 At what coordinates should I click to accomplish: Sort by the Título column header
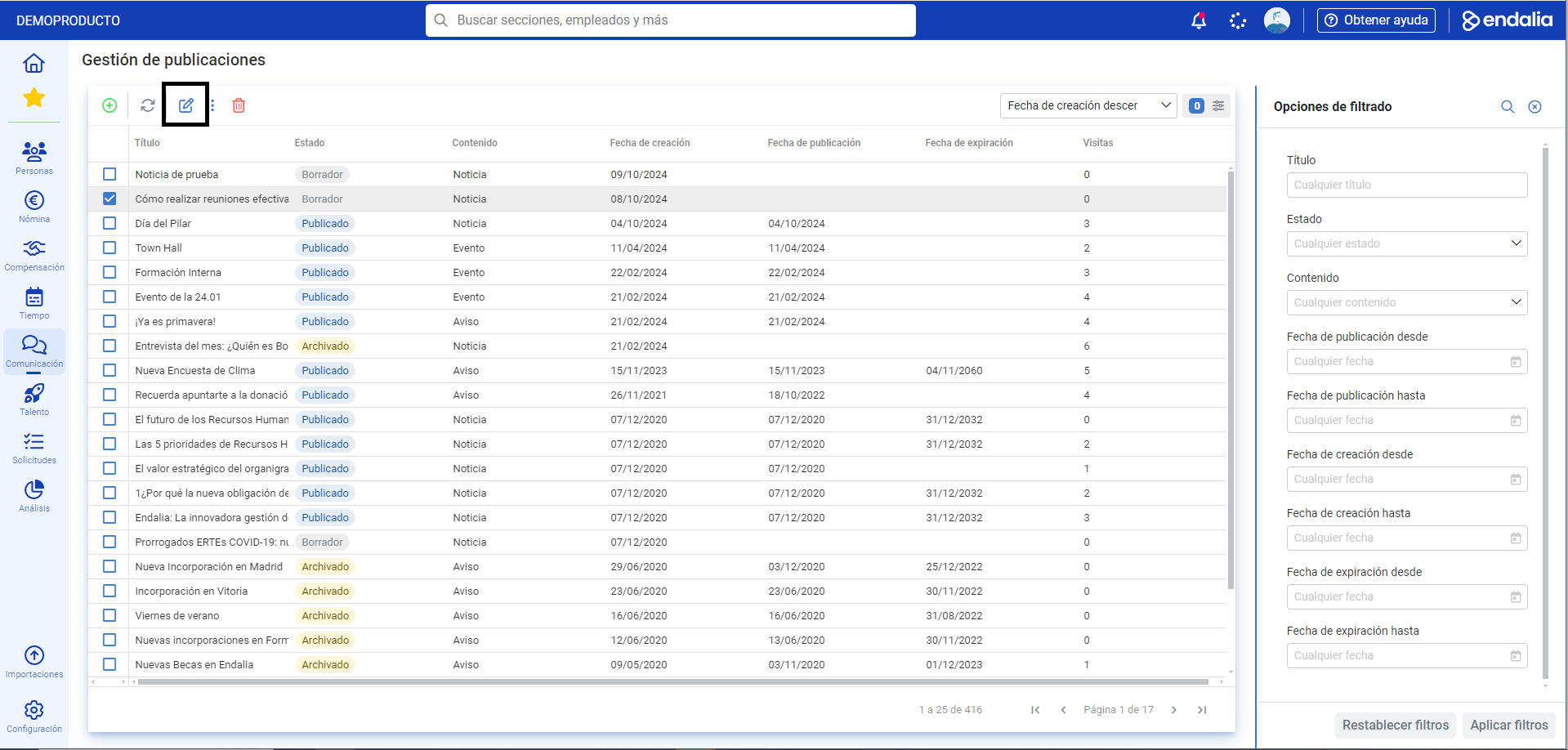[x=147, y=143]
